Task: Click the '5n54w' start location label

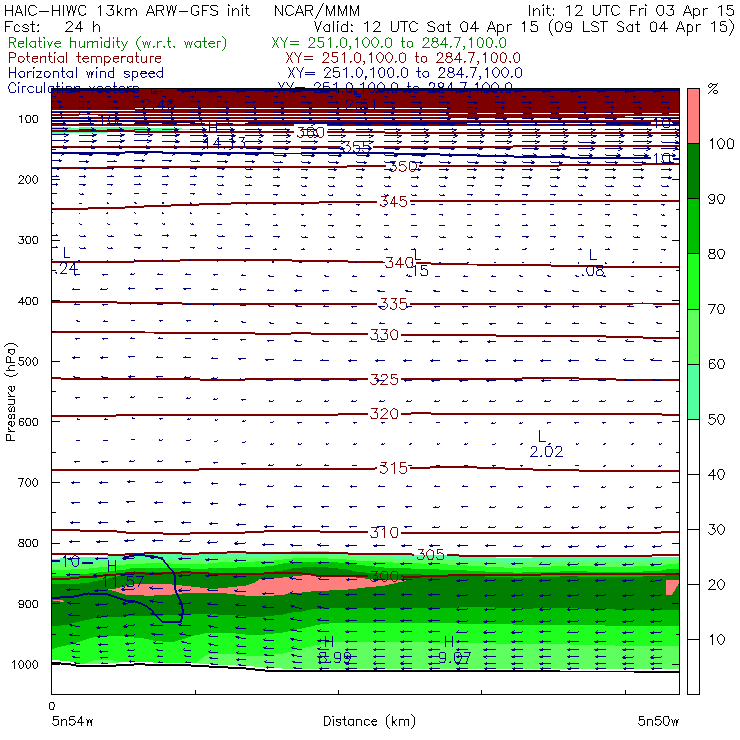Action: coord(73,721)
